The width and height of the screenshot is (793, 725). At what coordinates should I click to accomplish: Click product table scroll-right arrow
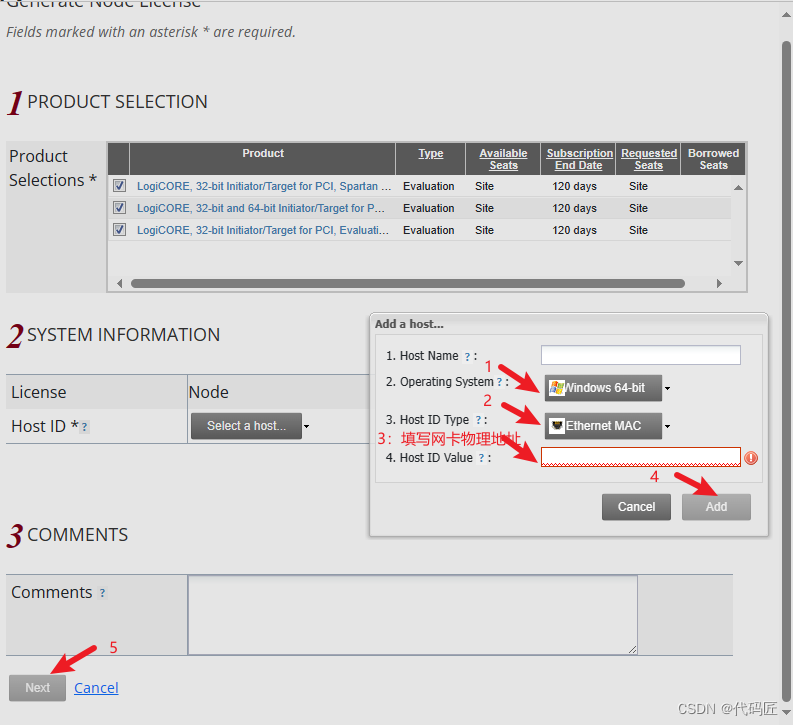pyautogui.click(x=719, y=283)
